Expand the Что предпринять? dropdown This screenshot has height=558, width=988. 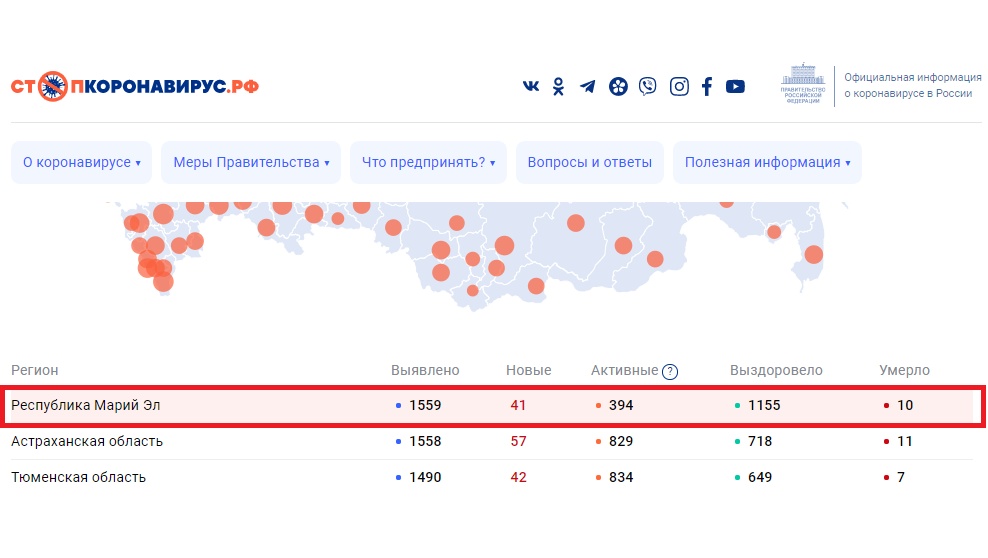point(428,162)
